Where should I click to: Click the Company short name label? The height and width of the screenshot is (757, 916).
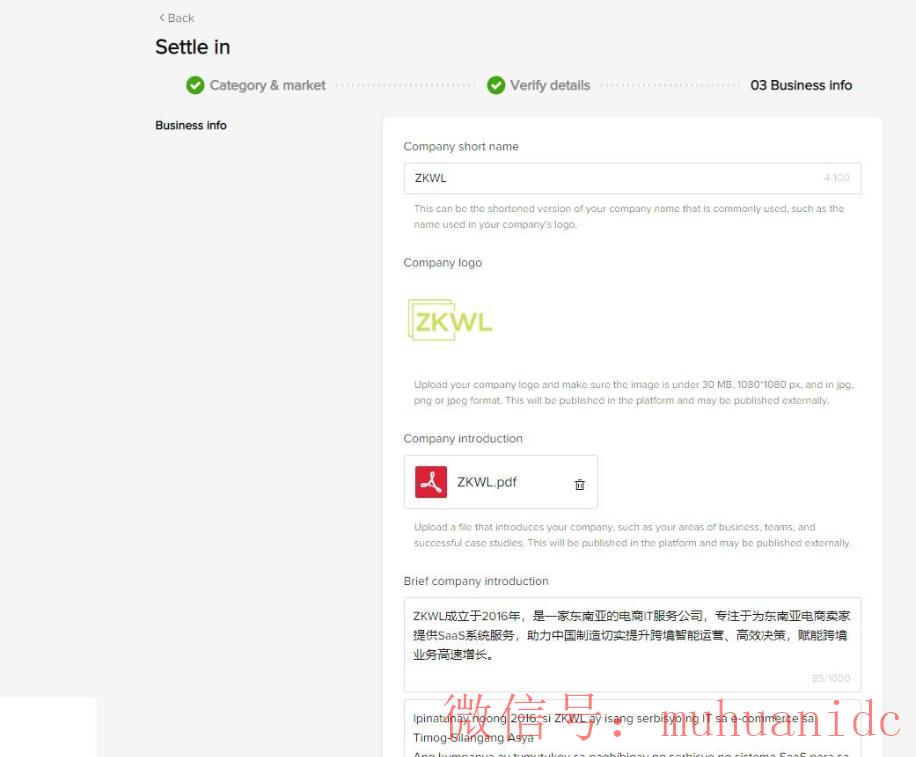tap(461, 147)
